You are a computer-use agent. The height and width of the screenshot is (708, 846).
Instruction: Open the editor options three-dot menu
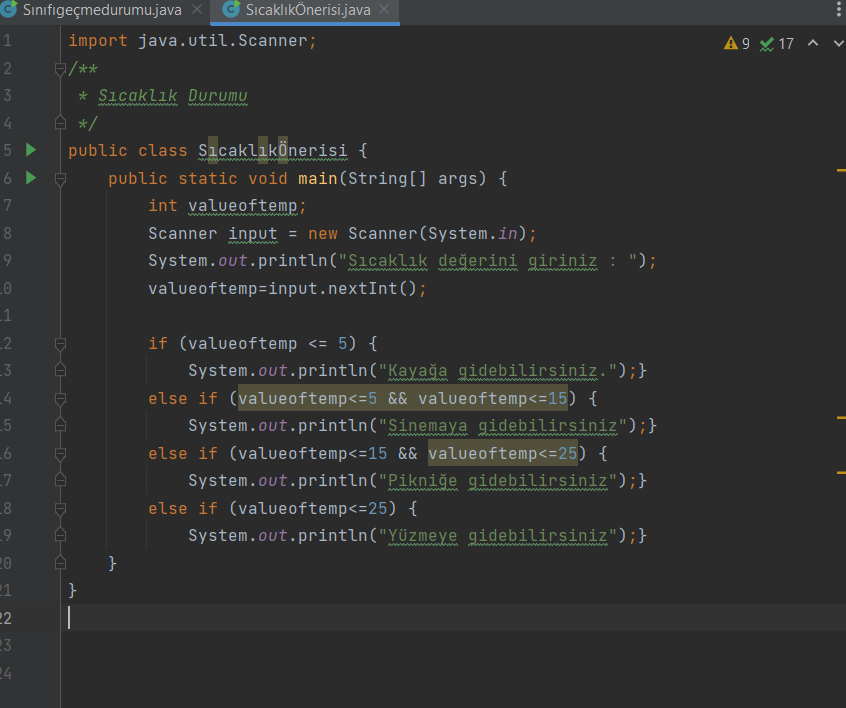838,8
